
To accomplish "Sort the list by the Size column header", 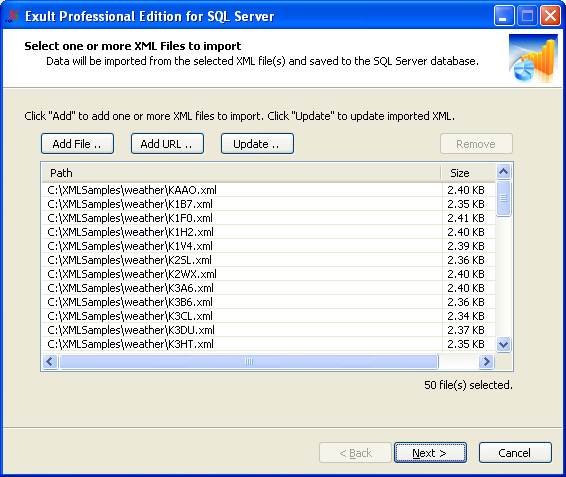I will [468, 173].
